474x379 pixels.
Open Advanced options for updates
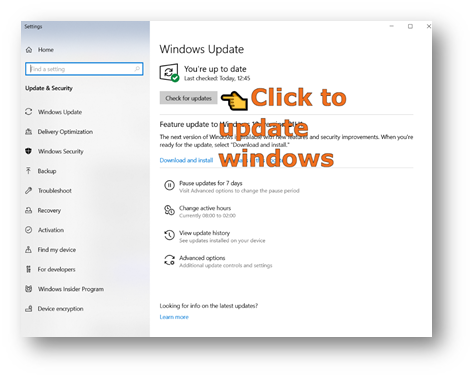[x=202, y=258]
